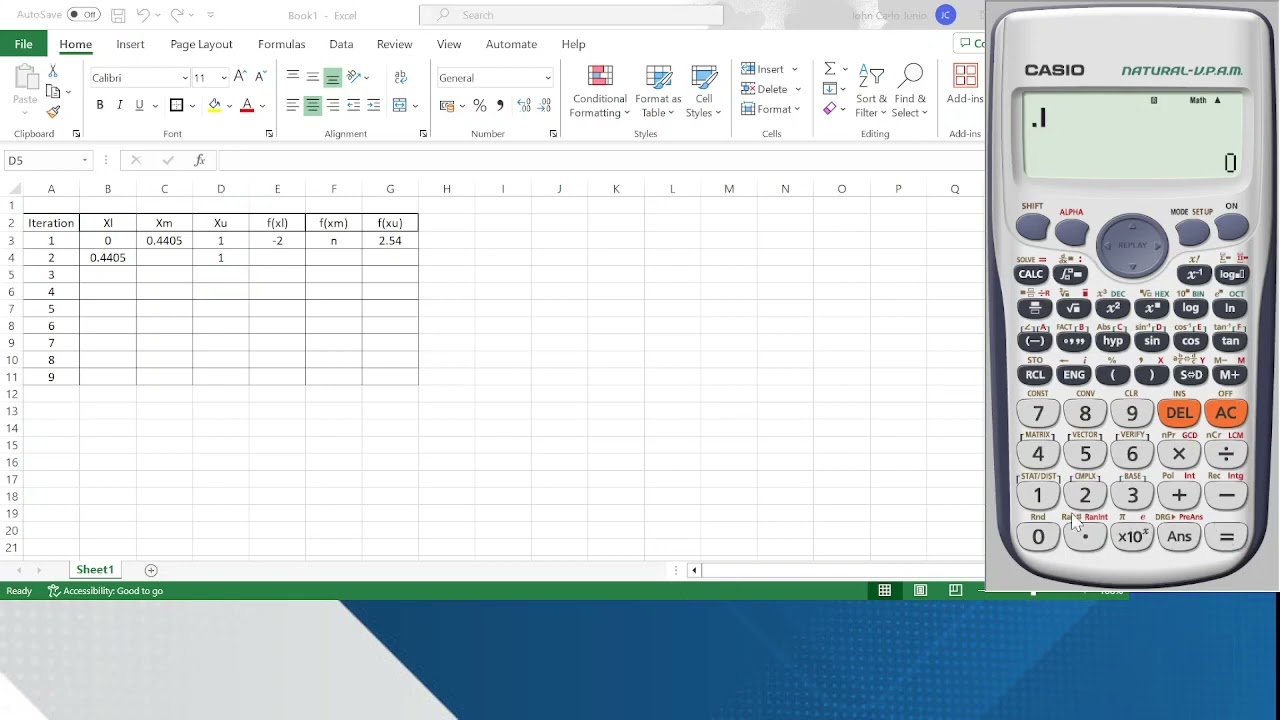The image size is (1280, 720).
Task: Top-align text in the Alignment group
Action: [x=292, y=77]
